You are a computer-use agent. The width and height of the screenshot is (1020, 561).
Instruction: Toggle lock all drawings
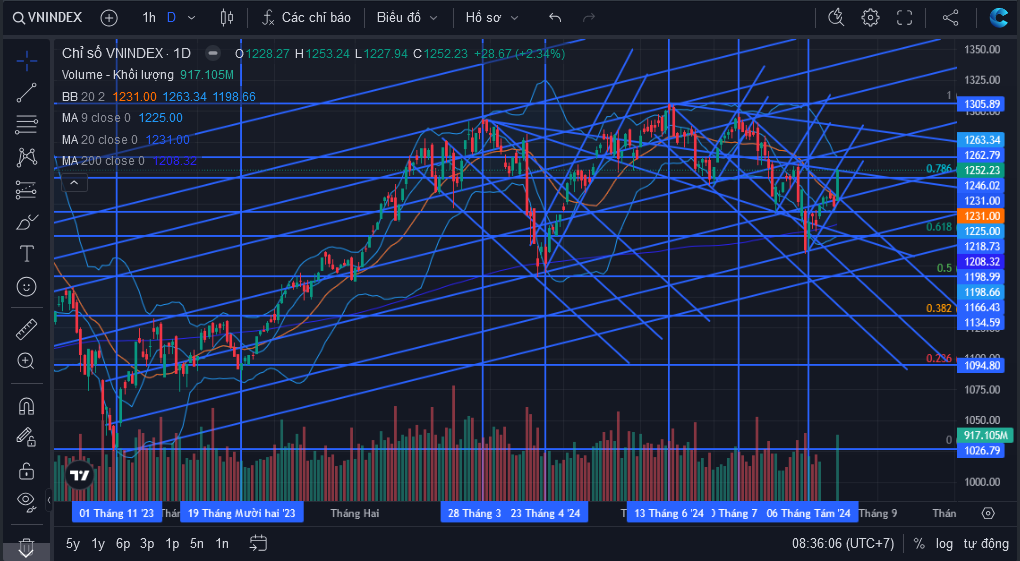pos(27,469)
